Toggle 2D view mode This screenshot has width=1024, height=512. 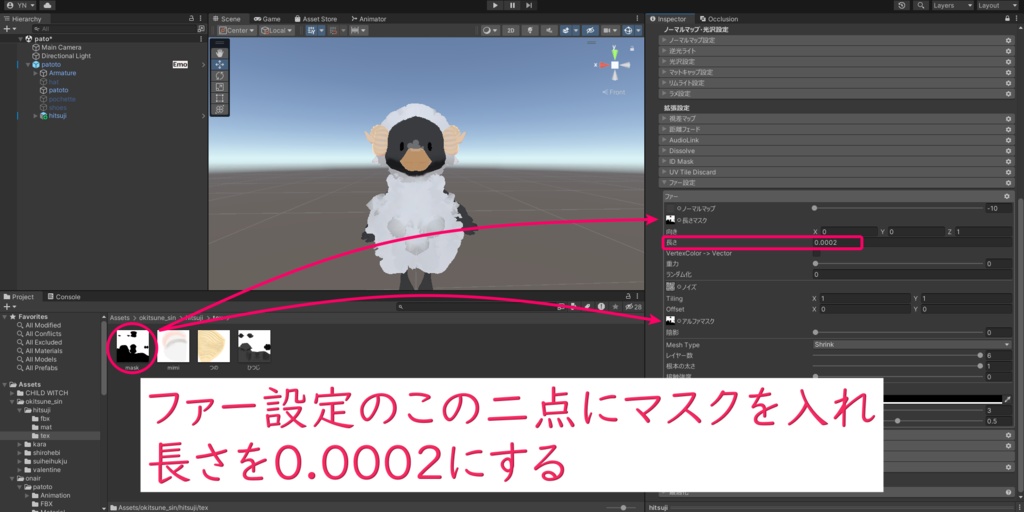[513, 30]
